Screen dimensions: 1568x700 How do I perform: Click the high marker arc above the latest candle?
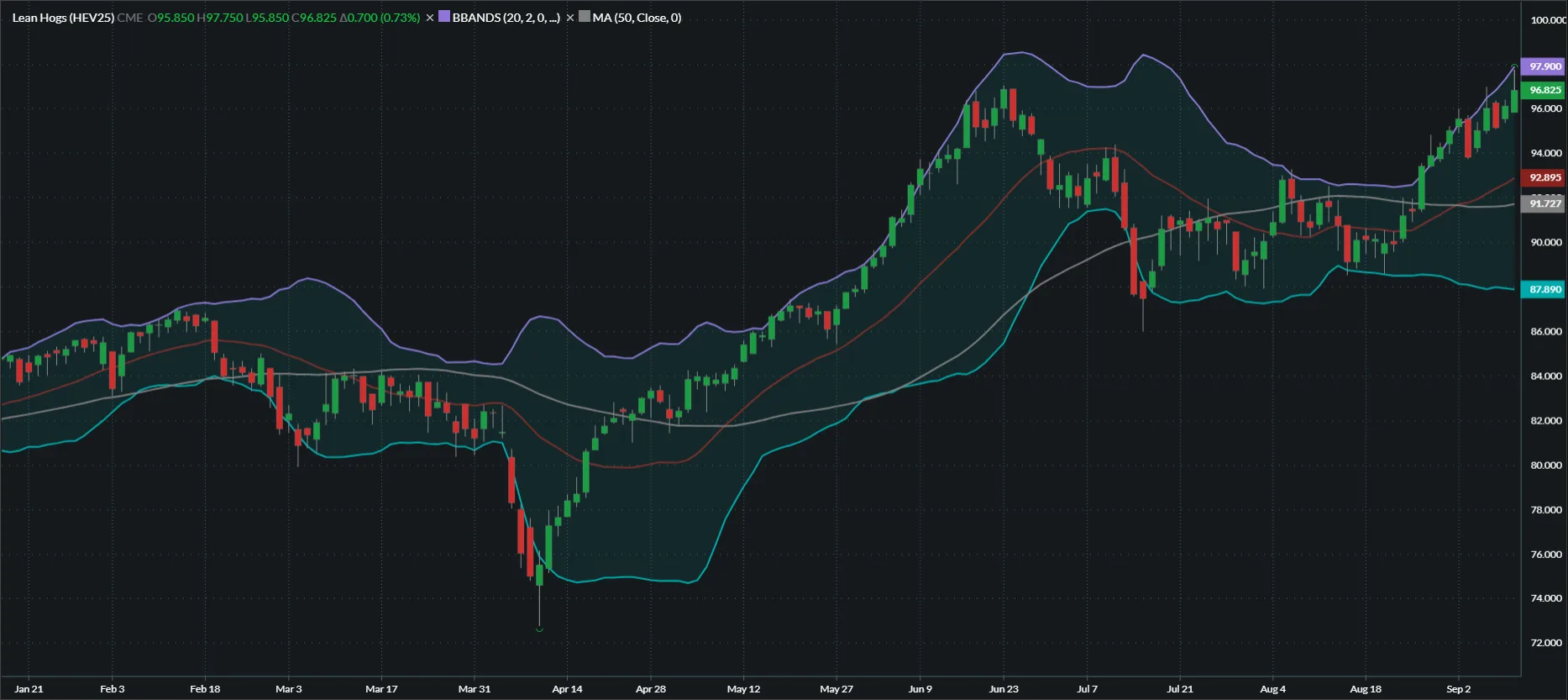(x=1514, y=66)
